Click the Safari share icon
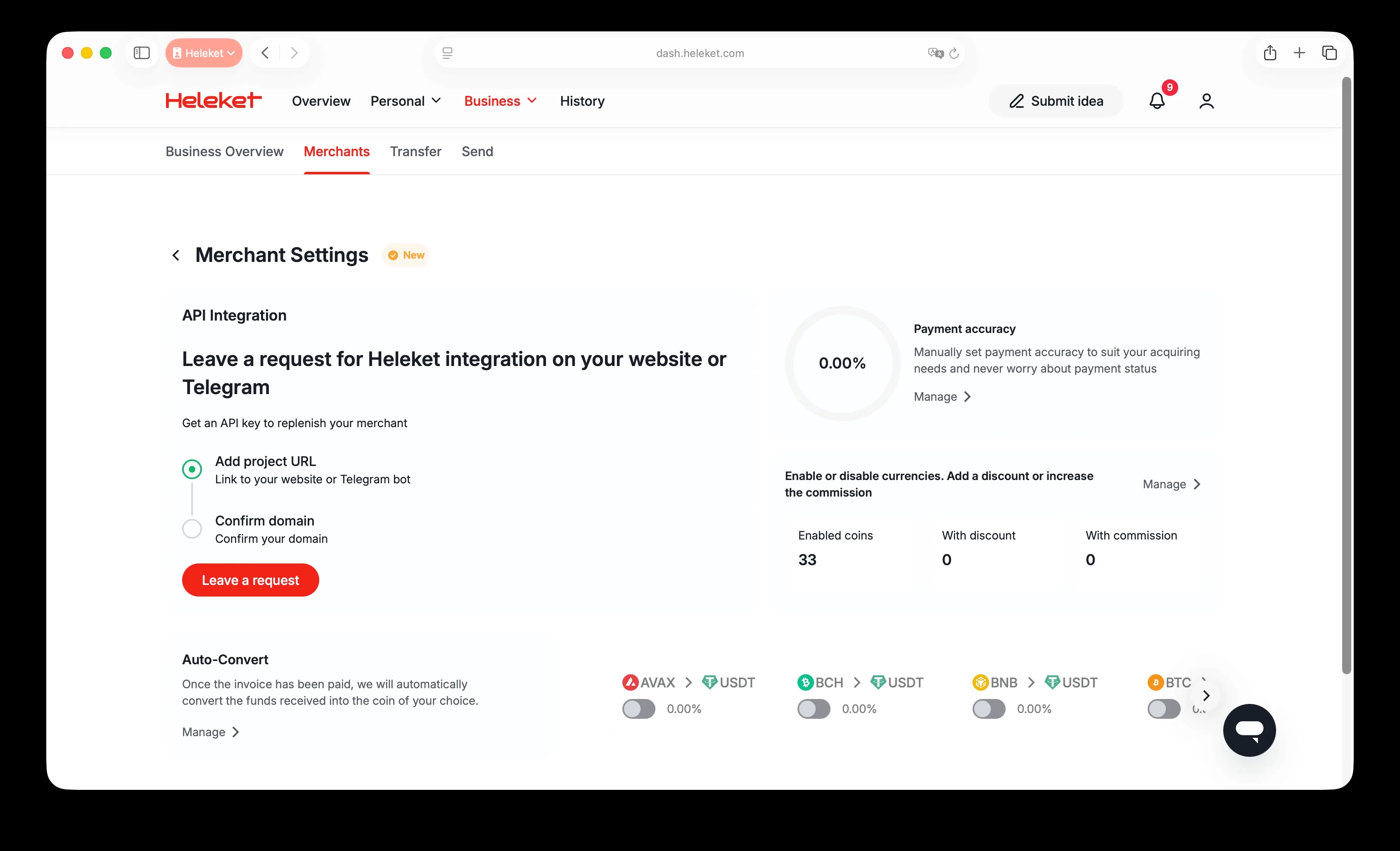Viewport: 1400px width, 851px height. [1270, 53]
